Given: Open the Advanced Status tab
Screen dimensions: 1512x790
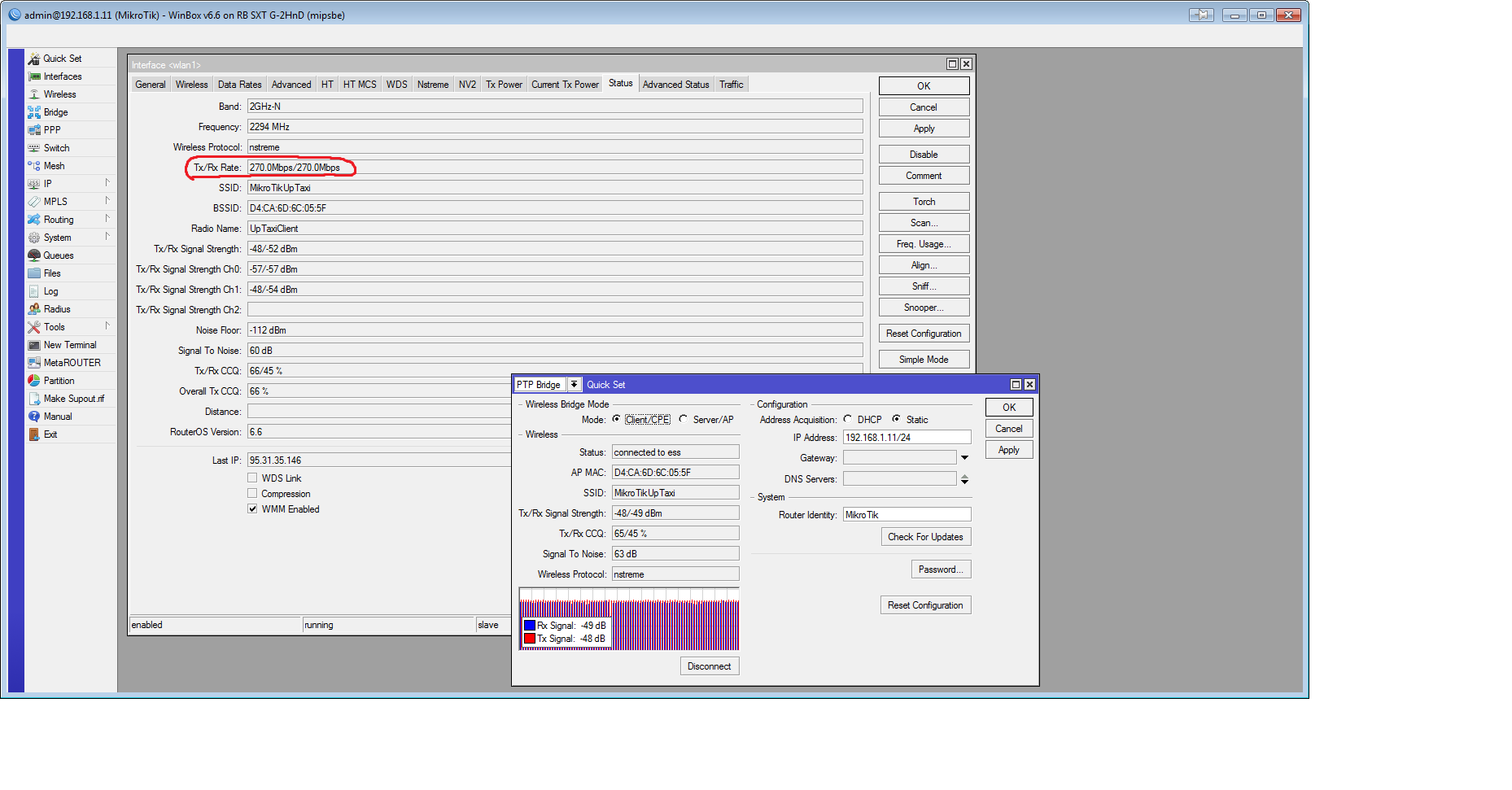Looking at the screenshot, I should pos(675,85).
